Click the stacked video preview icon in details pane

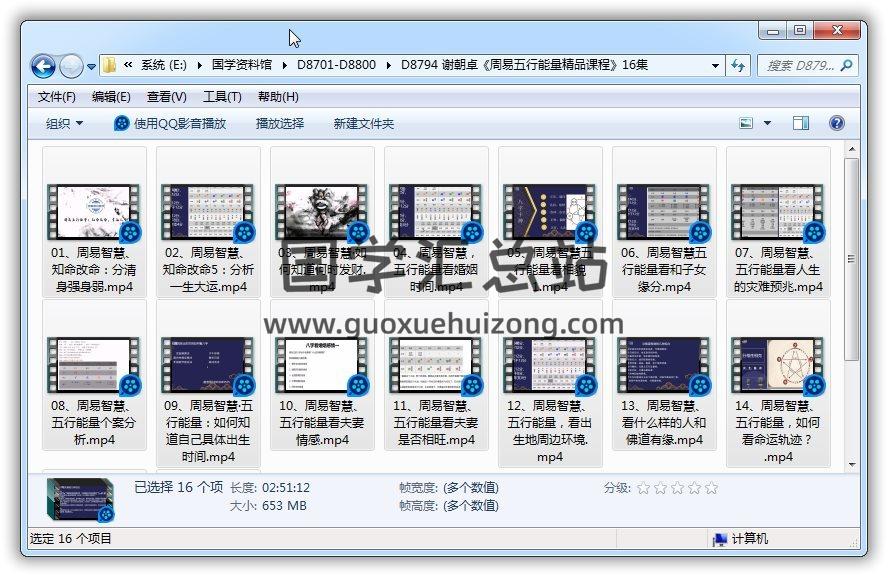tap(80, 499)
